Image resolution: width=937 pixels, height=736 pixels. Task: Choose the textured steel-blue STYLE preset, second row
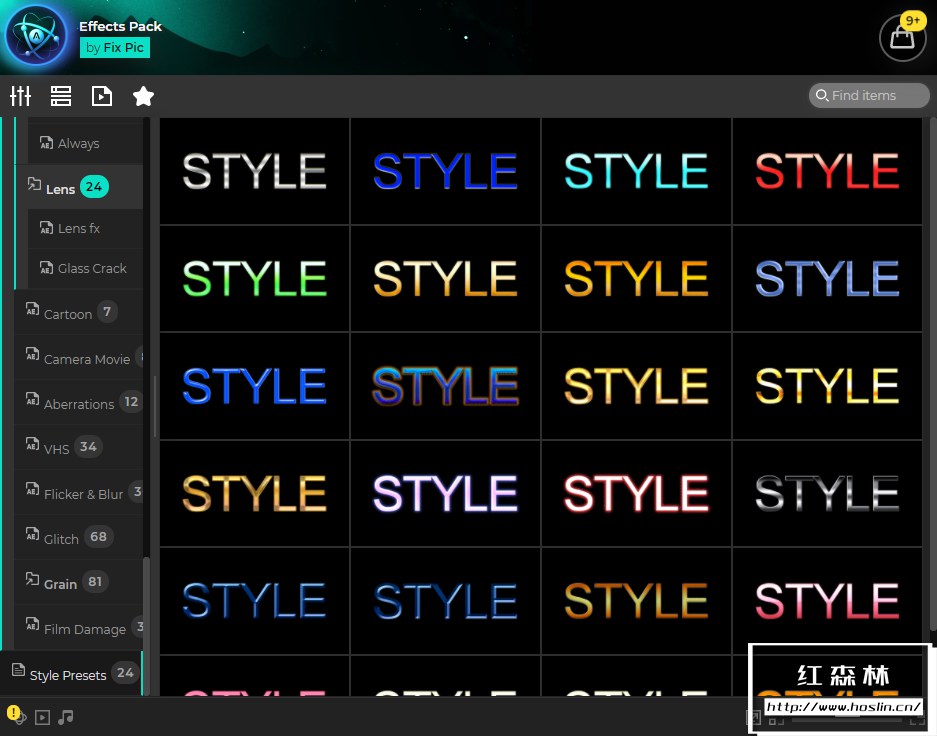click(827, 278)
